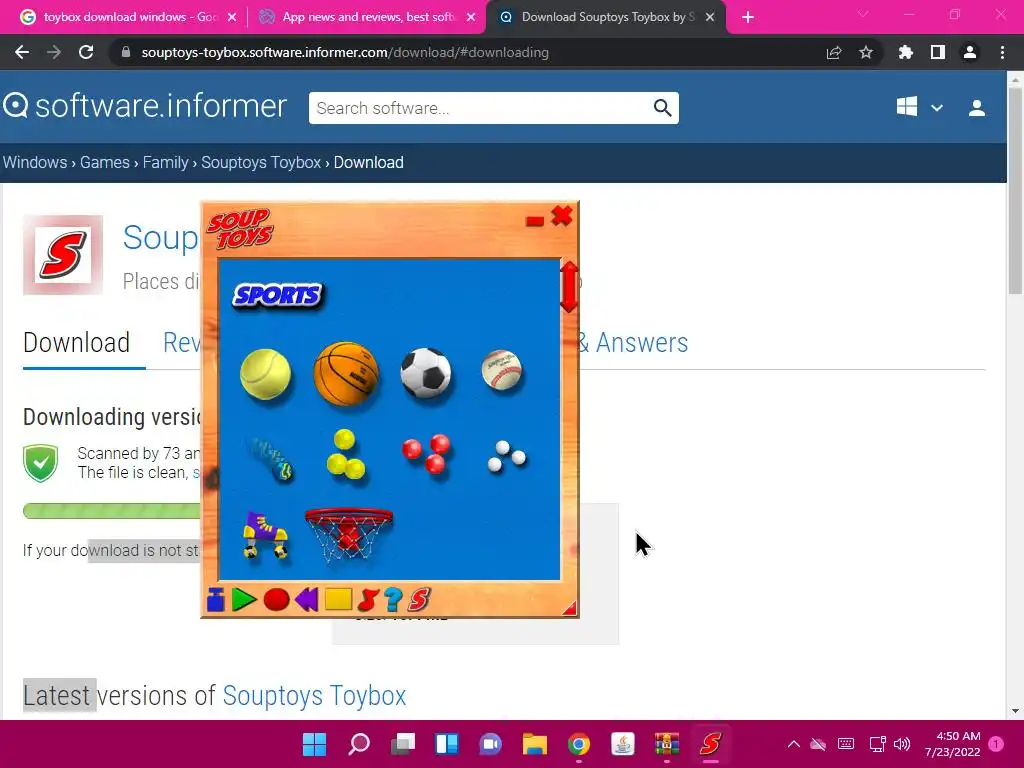Open Toybox help question mark

pos(393,600)
